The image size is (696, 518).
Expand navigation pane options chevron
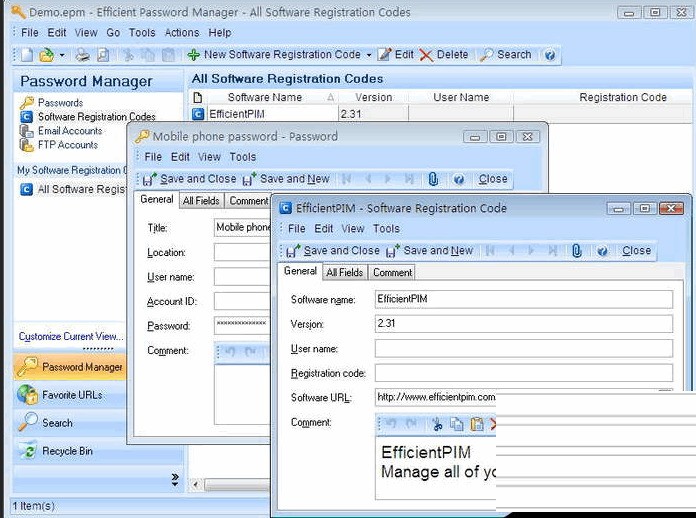[175, 479]
